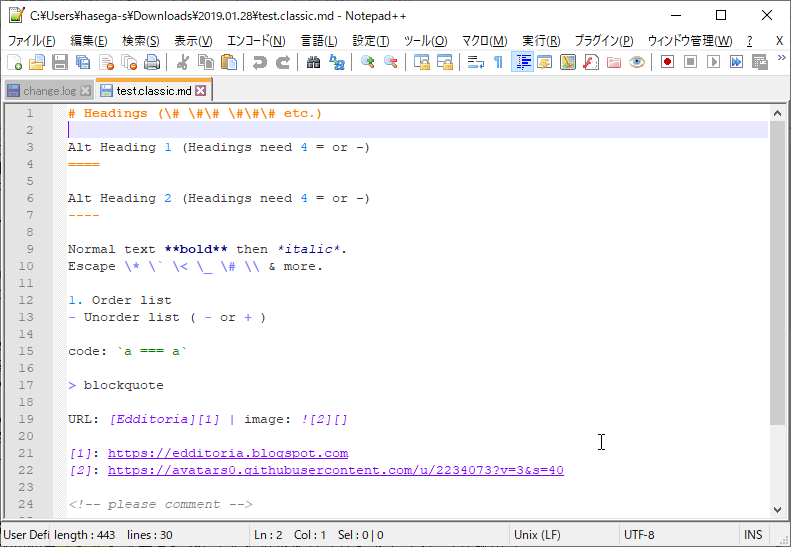Viewport: 791px width, 547px height.
Task: Open the 実行(R) menu
Action: click(x=541, y=41)
